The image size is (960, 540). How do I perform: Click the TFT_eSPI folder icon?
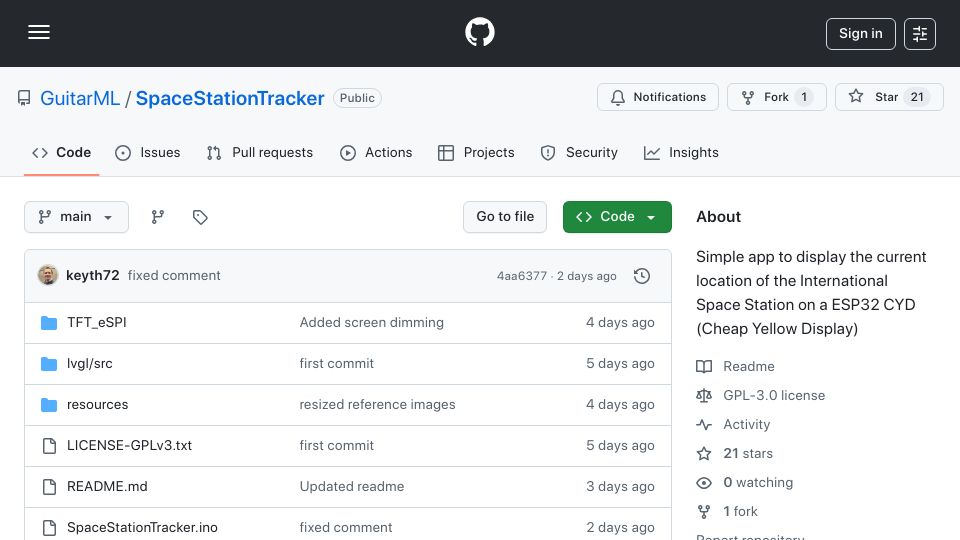49,323
